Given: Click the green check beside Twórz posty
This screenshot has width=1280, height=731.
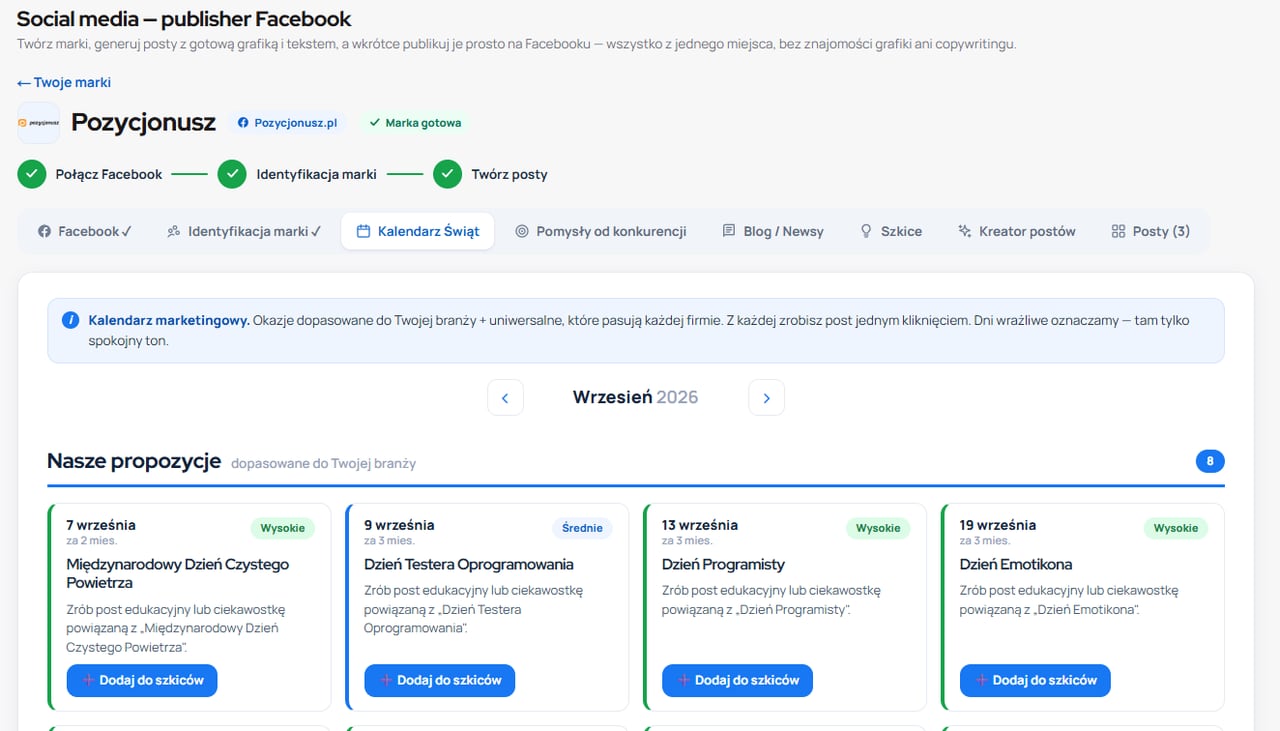Looking at the screenshot, I should (x=448, y=174).
